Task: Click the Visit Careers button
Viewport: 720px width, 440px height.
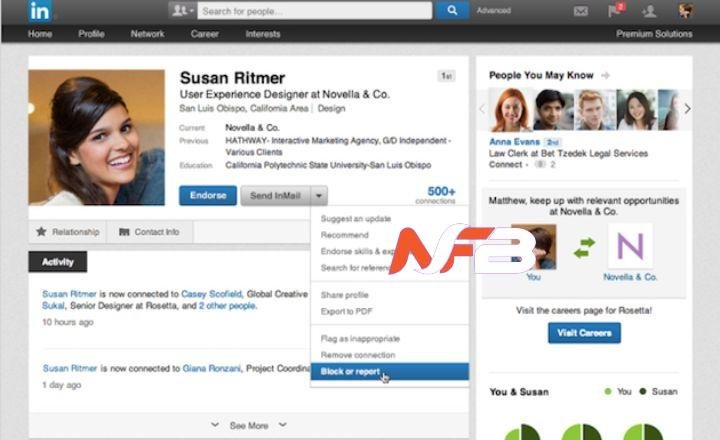Action: (x=585, y=333)
